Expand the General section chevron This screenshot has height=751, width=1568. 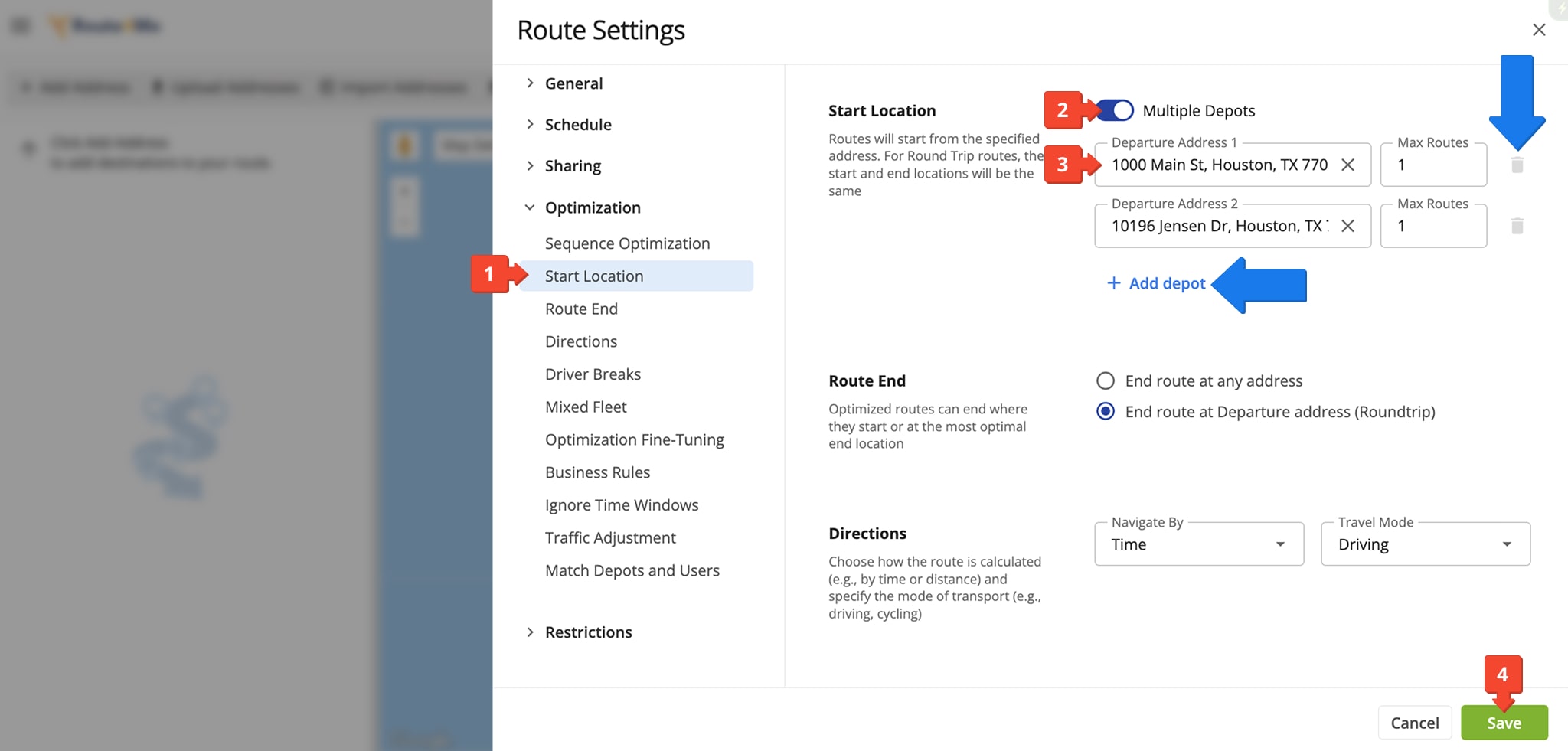pyautogui.click(x=530, y=83)
